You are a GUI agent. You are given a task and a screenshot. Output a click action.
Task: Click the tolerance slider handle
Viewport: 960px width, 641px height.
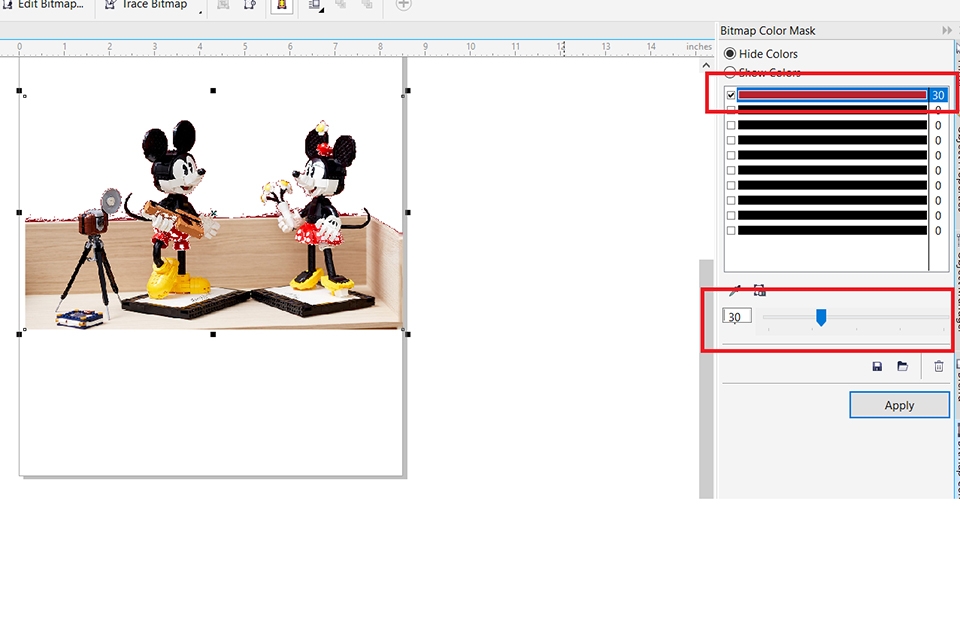click(821, 317)
